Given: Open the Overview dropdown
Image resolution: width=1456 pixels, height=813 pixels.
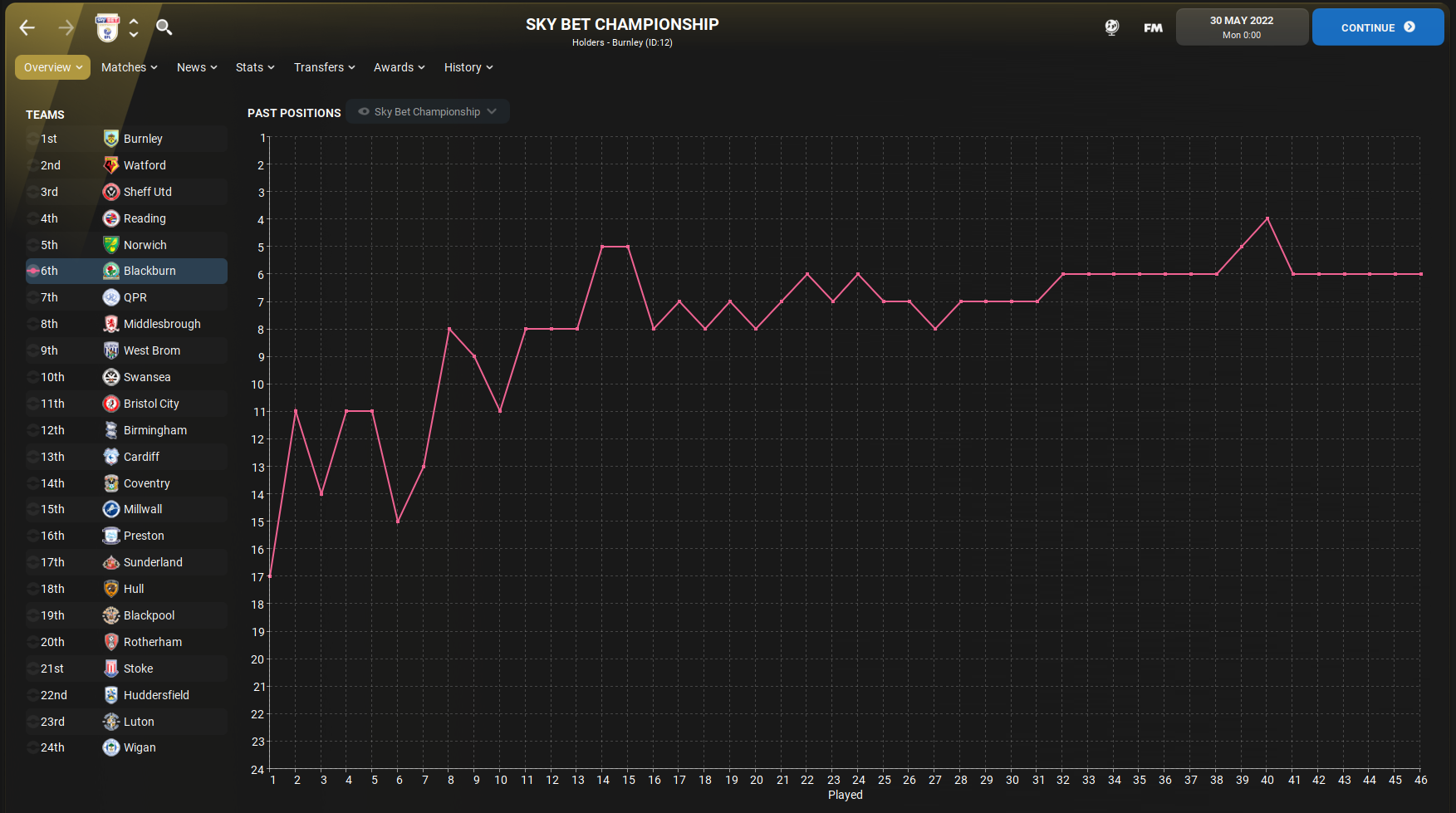Looking at the screenshot, I should [x=52, y=67].
